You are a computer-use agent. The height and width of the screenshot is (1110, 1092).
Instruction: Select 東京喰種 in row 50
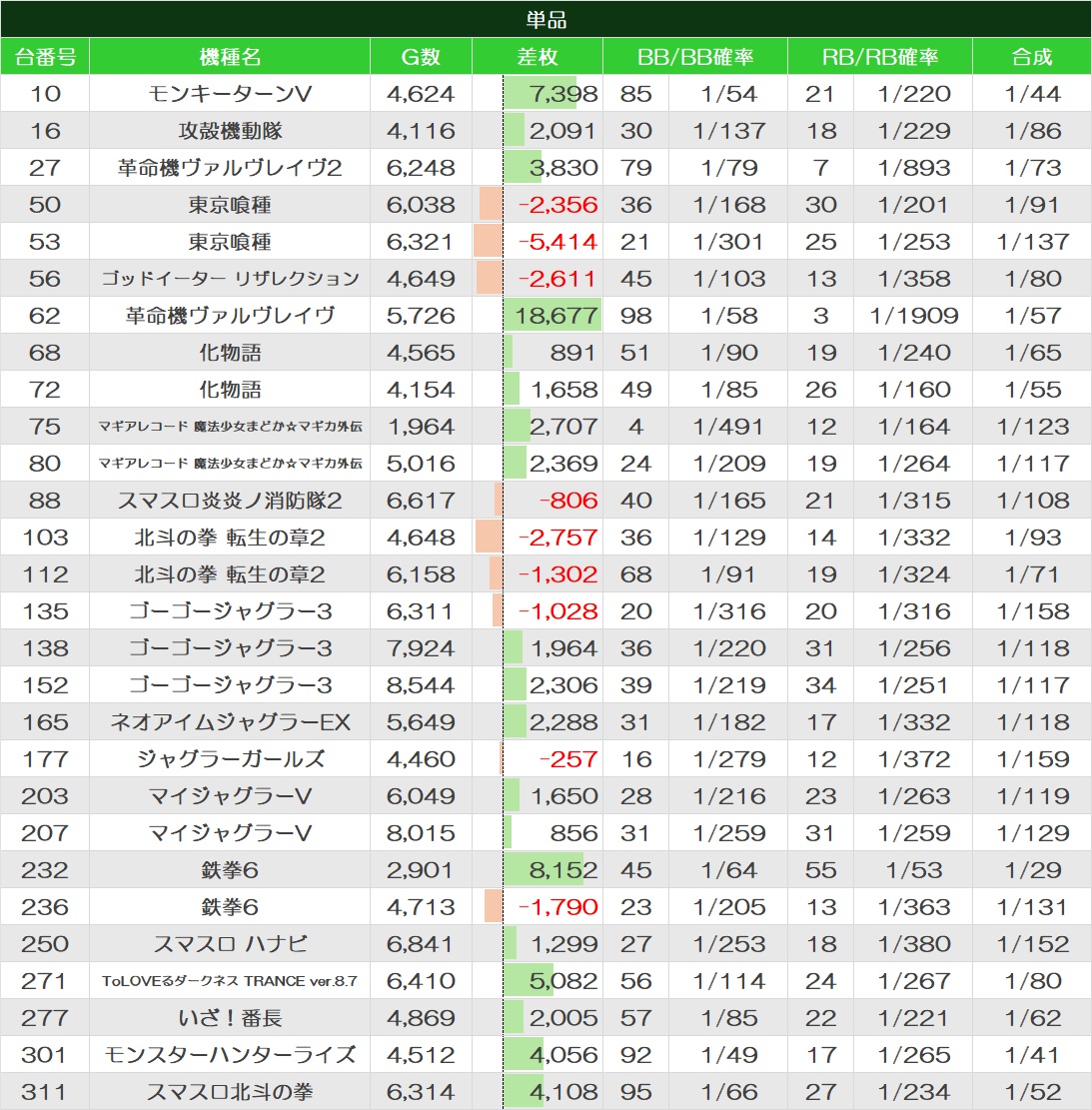230,205
